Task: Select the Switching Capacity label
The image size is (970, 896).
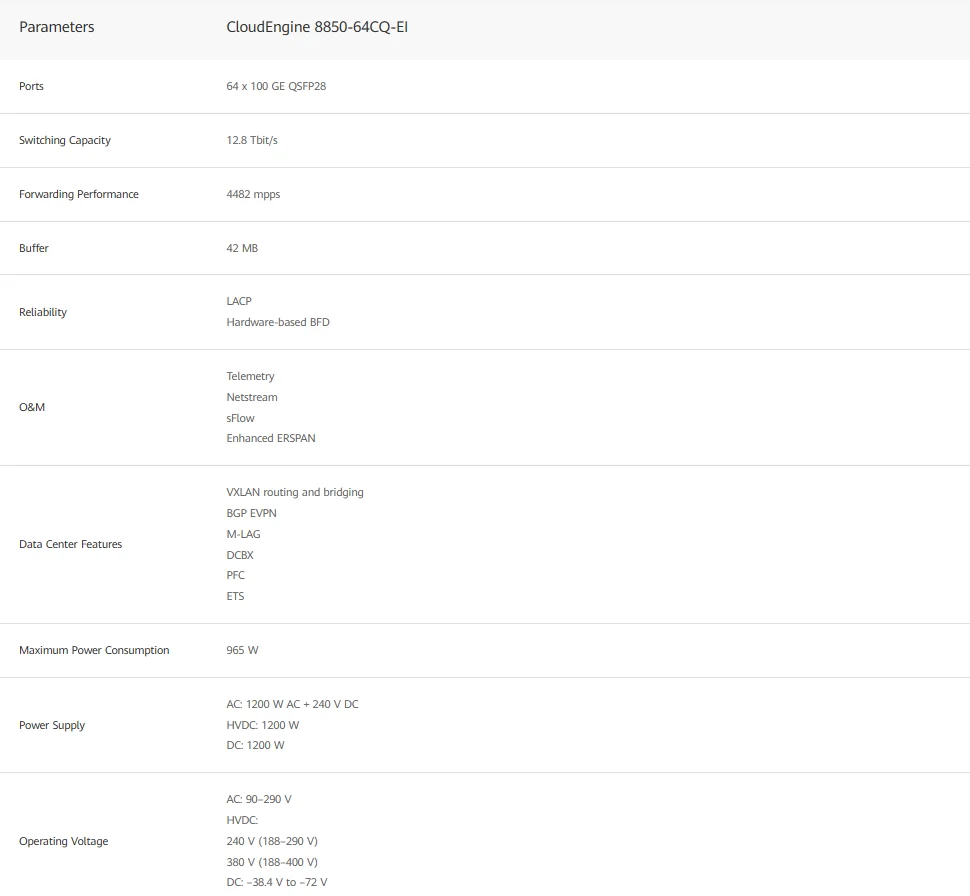Action: [65, 140]
